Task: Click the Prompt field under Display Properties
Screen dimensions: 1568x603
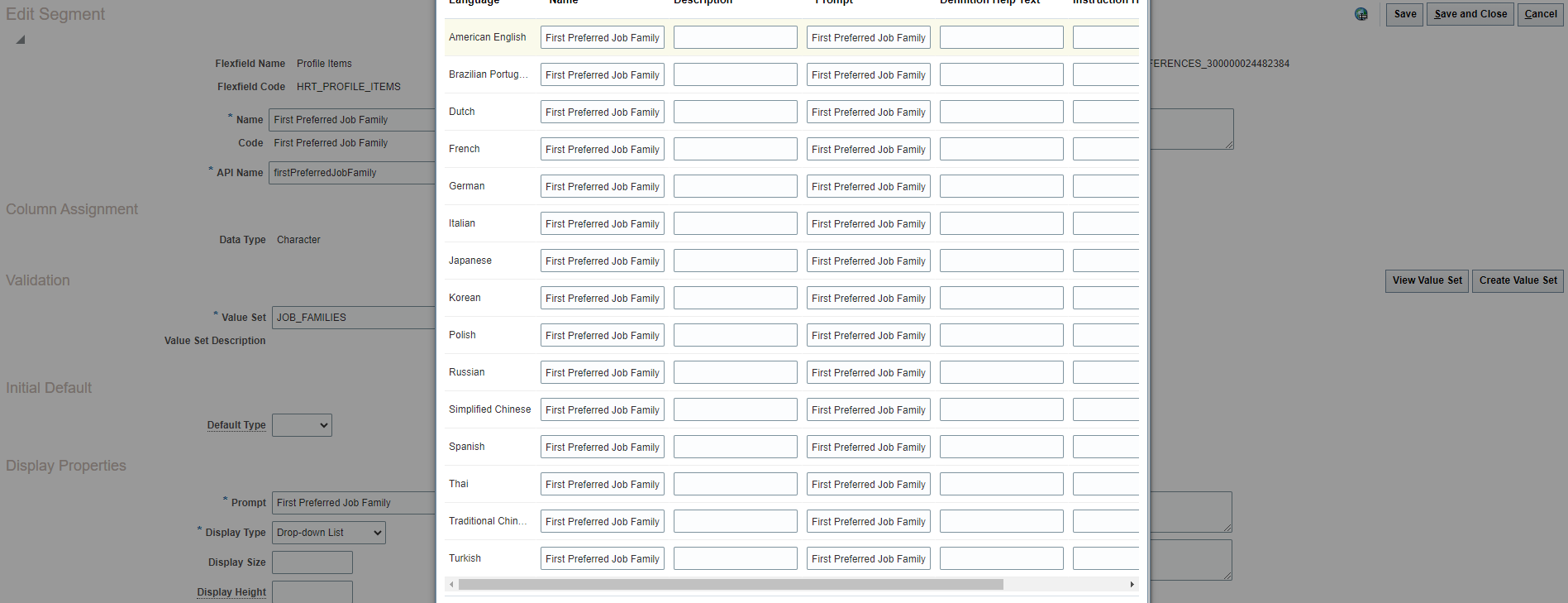Action: point(354,503)
